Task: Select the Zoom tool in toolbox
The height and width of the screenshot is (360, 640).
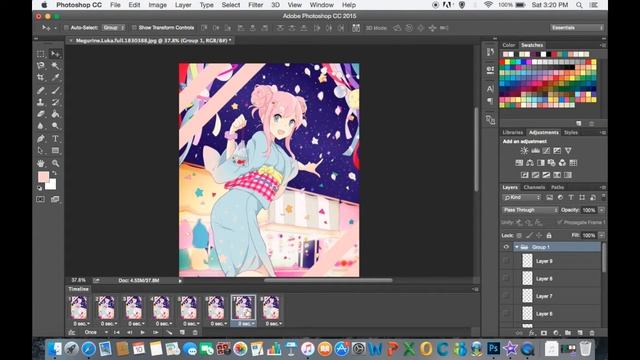Action: click(x=55, y=163)
